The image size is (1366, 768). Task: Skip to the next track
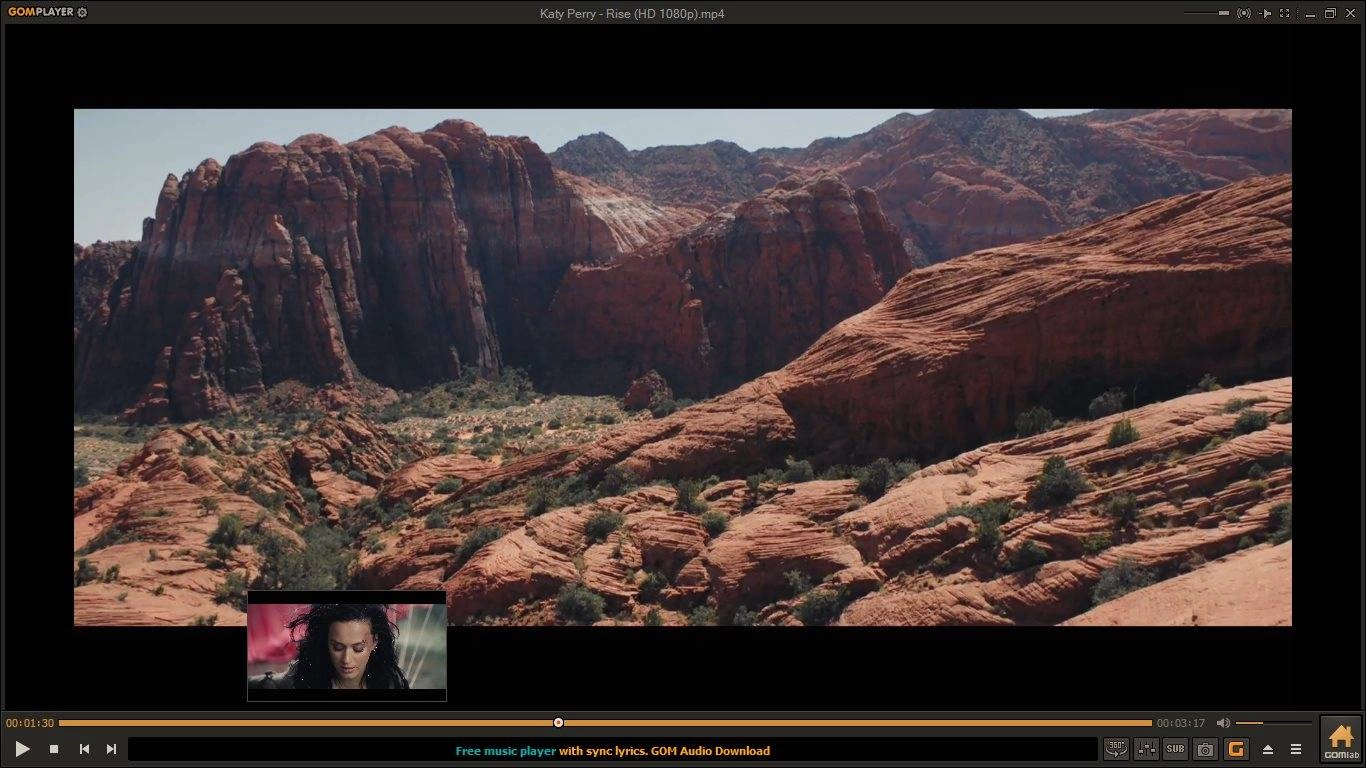[x=112, y=749]
